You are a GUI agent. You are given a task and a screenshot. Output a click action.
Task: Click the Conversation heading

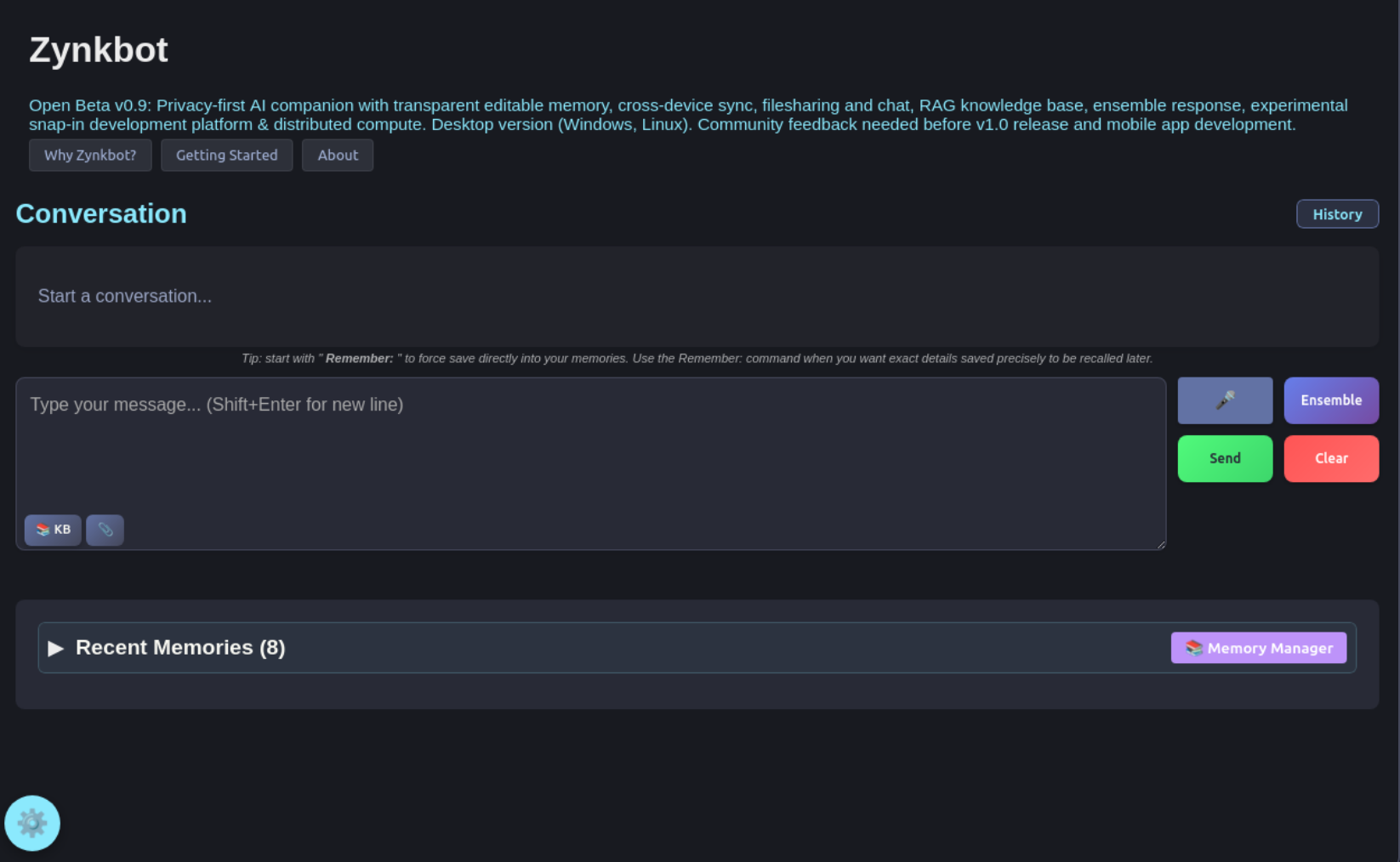tap(101, 213)
